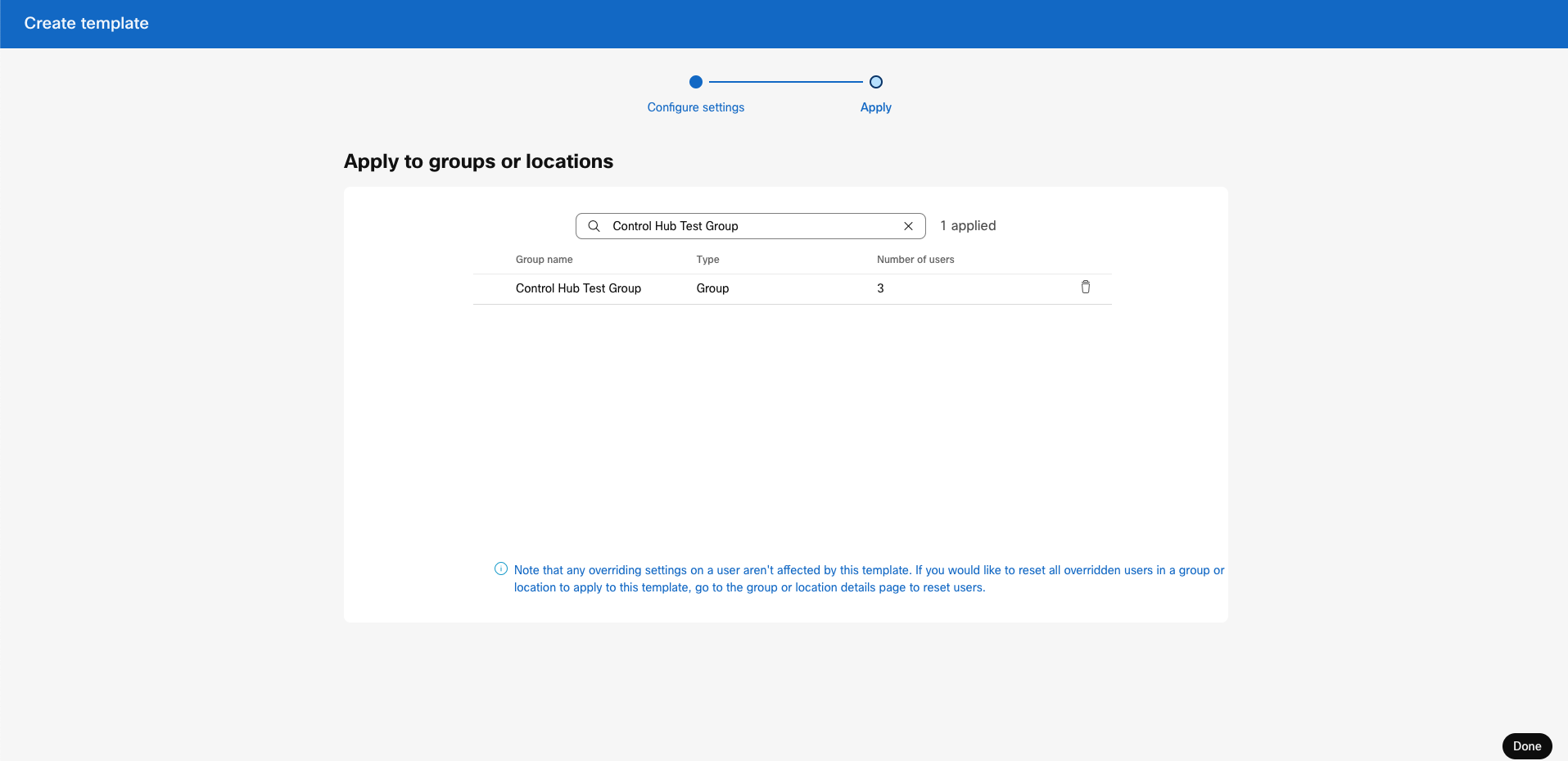The width and height of the screenshot is (1568, 761).
Task: Click the Type column header
Action: tap(707, 260)
